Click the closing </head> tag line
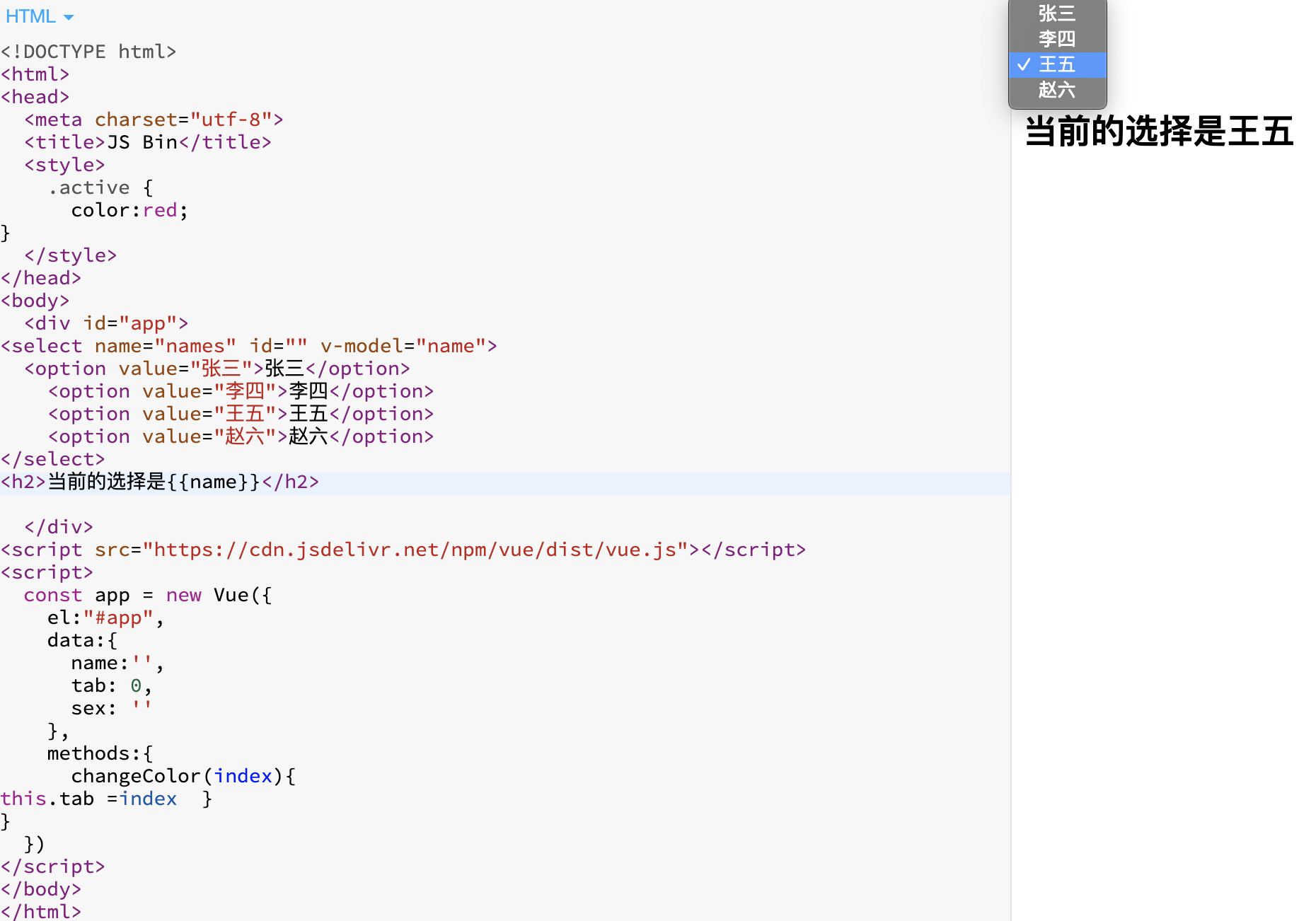The image size is (1316, 921). [41, 278]
